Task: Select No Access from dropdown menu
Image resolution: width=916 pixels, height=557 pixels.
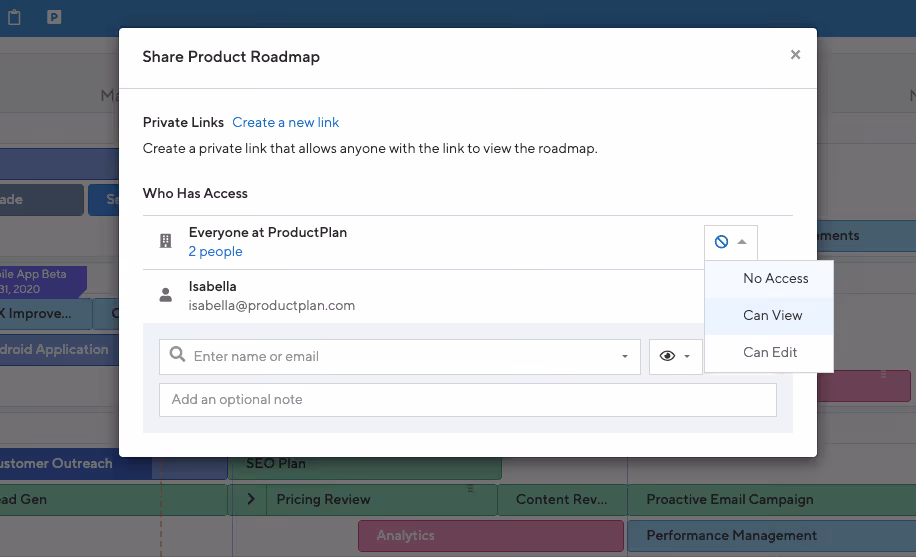Action: click(769, 279)
